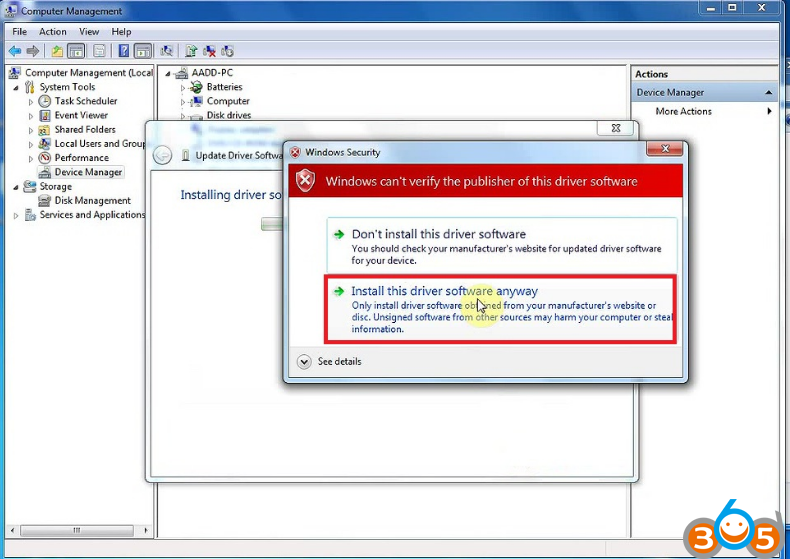The width and height of the screenshot is (790, 559).
Task: Click the Properties toolbar icon
Action: click(100, 51)
